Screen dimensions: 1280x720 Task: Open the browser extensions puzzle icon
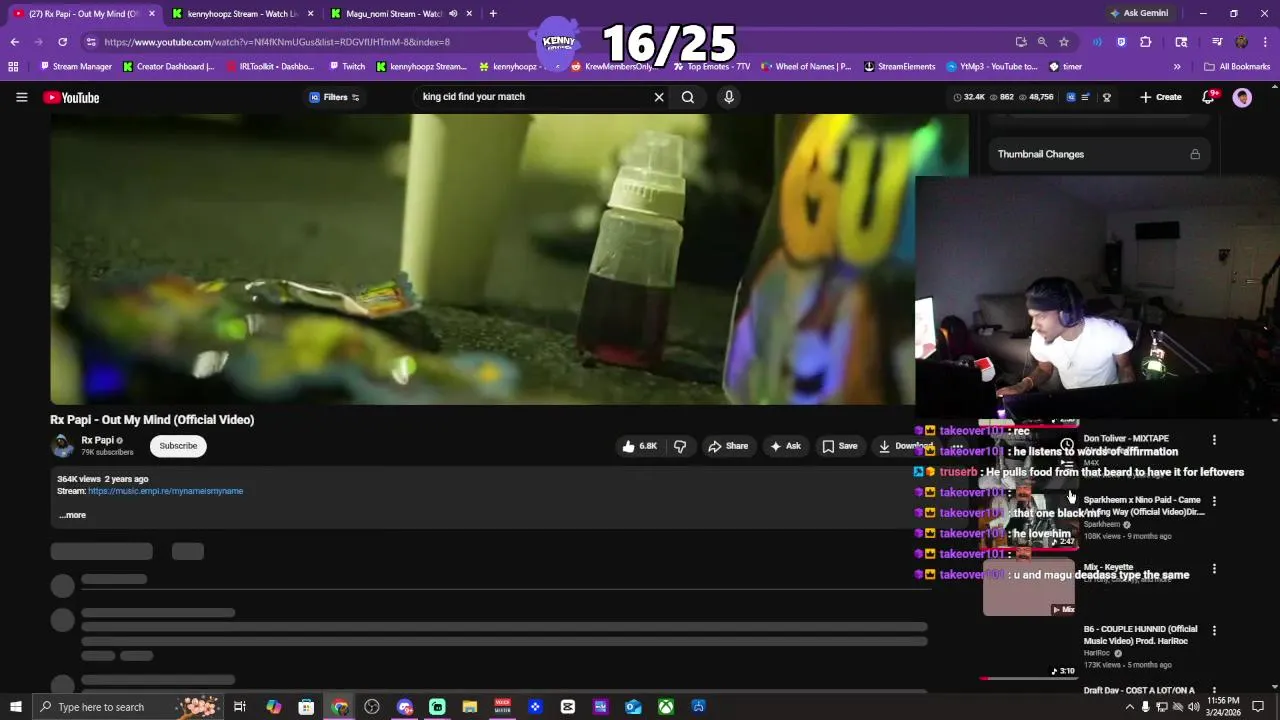pos(1146,42)
